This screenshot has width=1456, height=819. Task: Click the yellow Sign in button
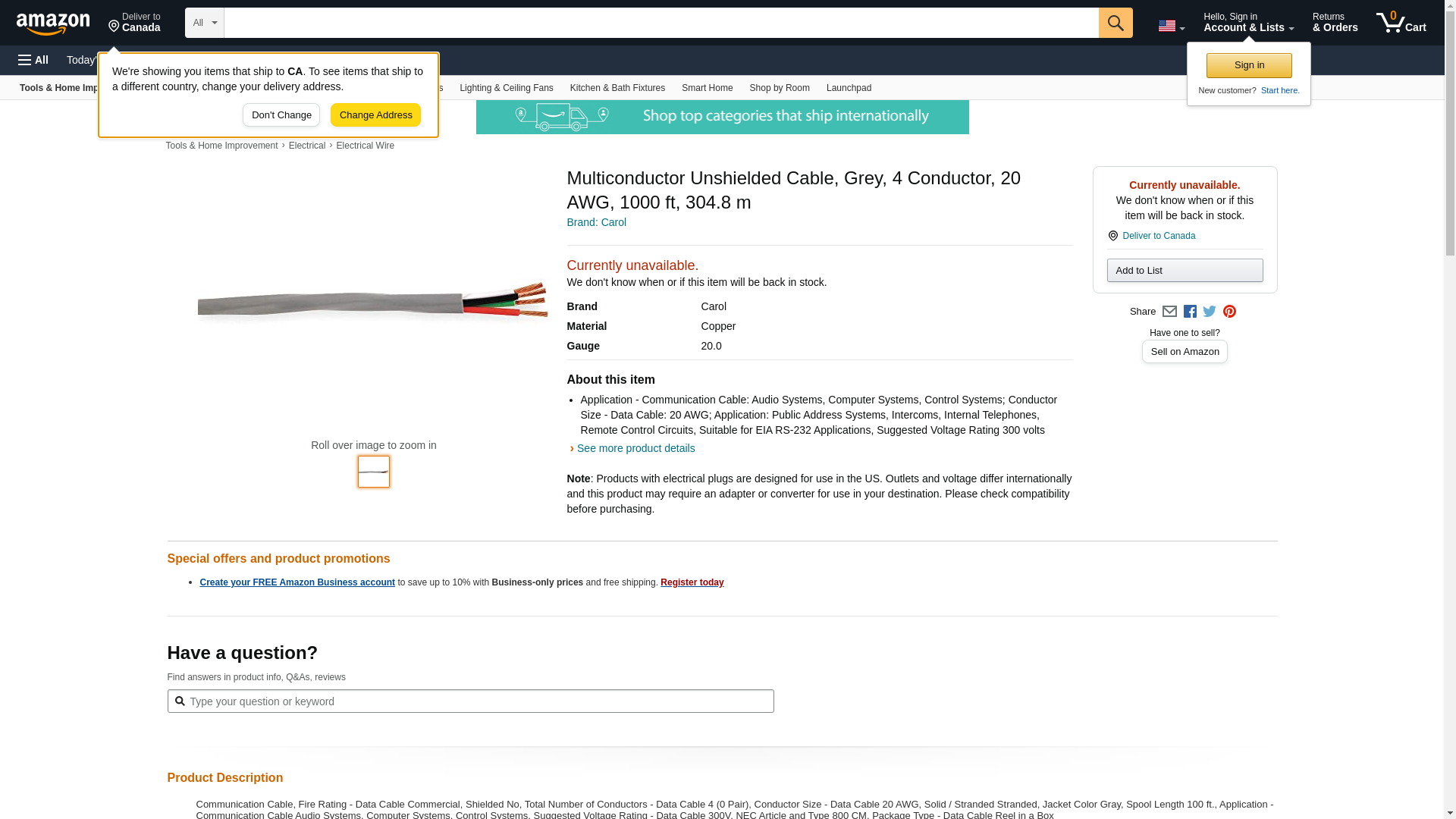1248,65
